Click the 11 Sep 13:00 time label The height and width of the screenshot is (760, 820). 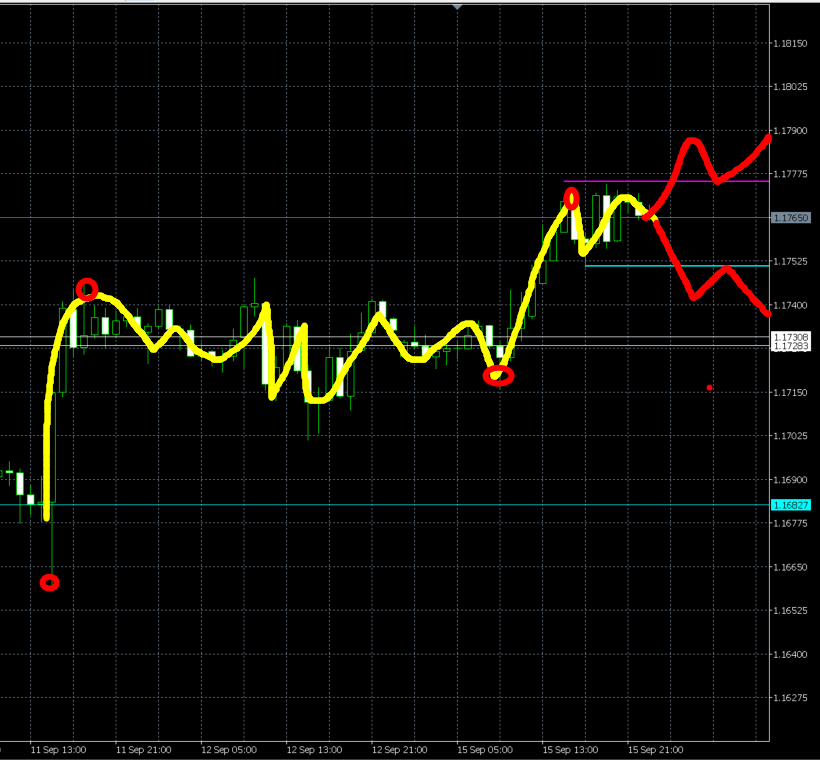59,750
